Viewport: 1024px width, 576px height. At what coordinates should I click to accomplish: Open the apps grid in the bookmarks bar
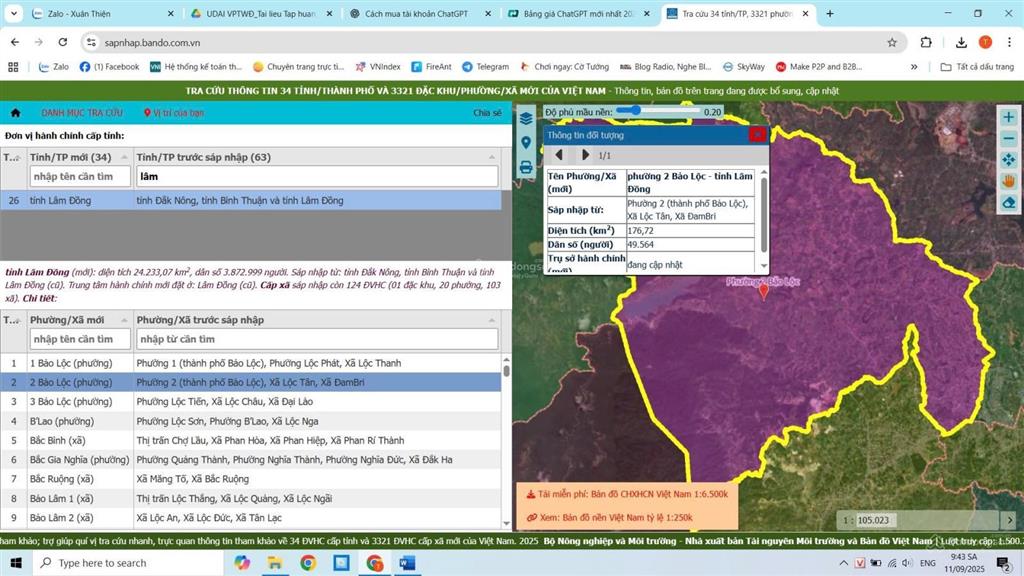click(x=13, y=67)
